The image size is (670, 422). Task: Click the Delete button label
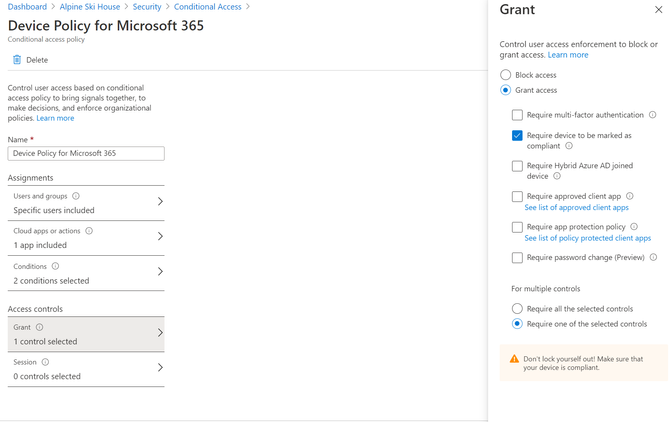point(37,60)
